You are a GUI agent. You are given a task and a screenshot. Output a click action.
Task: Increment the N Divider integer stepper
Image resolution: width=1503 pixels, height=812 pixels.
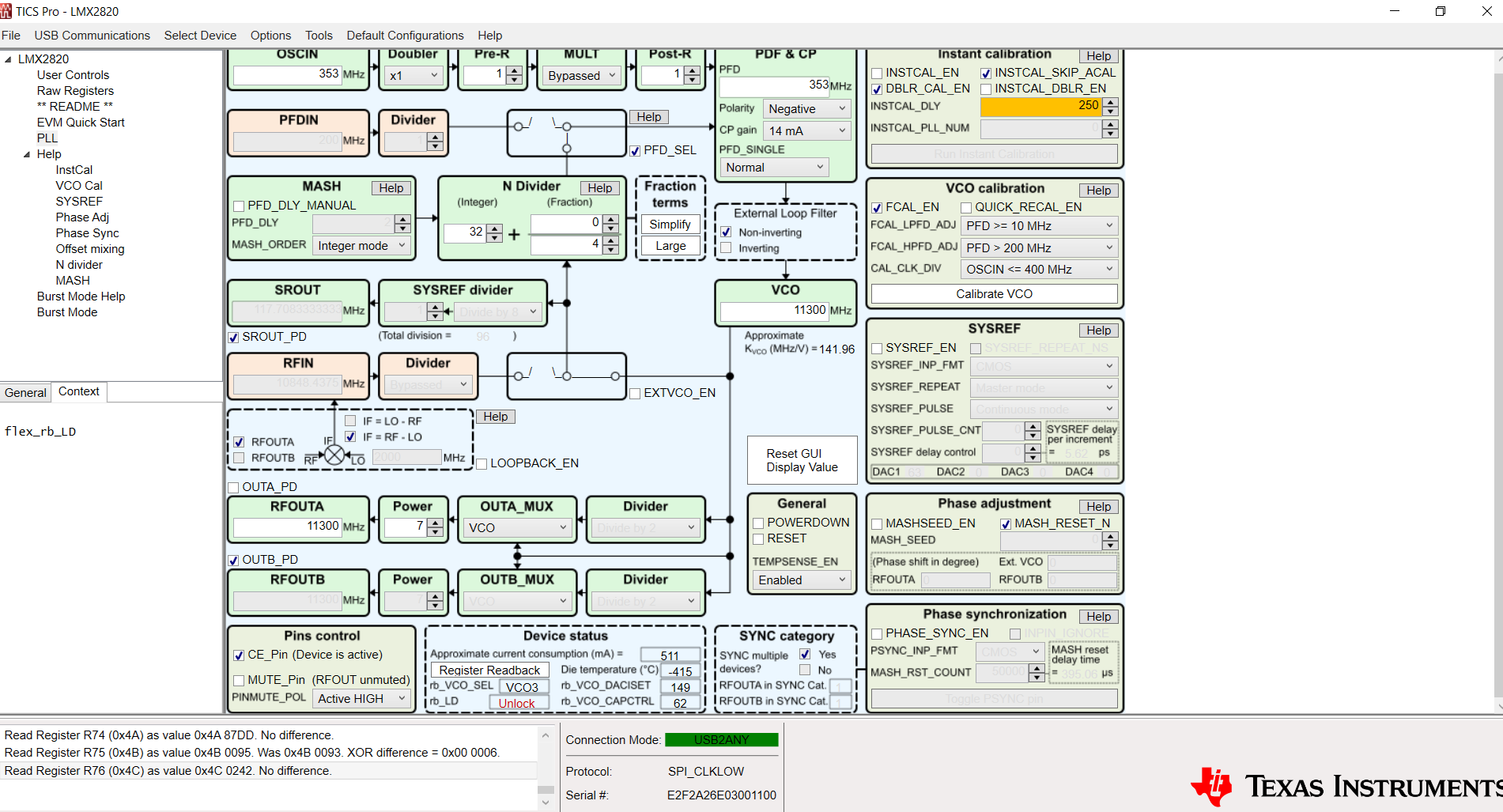tap(495, 228)
